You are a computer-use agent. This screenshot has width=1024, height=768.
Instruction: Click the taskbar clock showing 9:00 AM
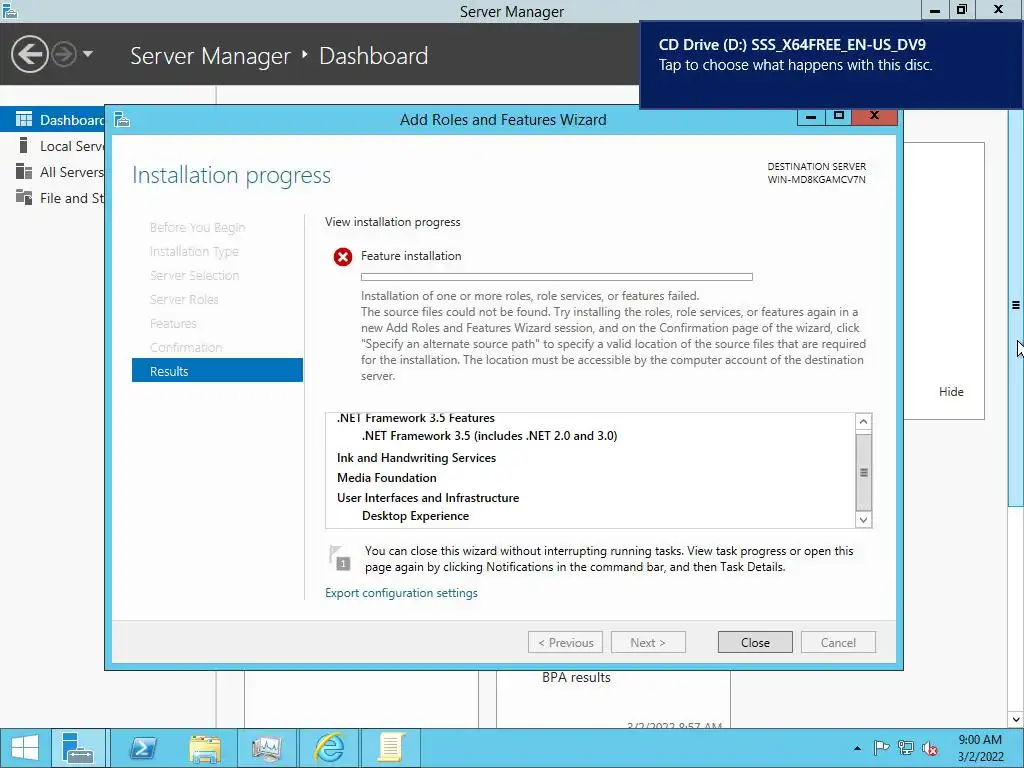[x=980, y=748]
